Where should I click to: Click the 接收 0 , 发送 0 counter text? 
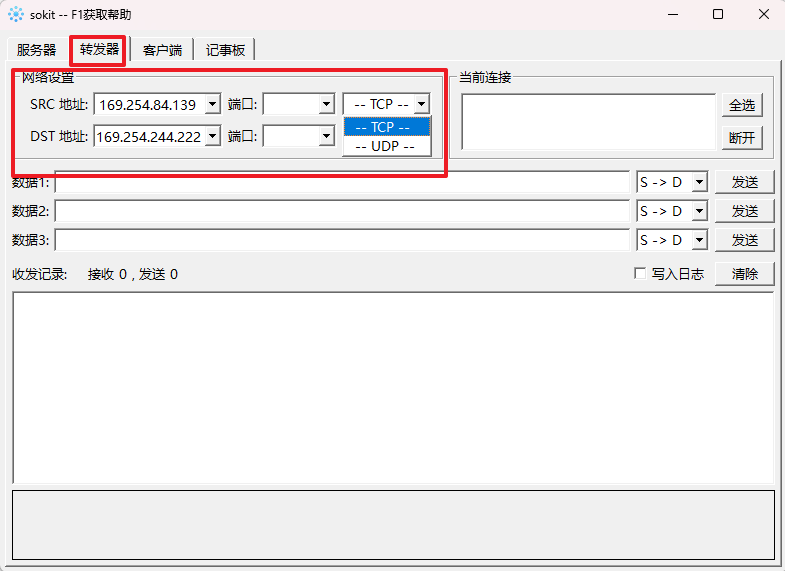[133, 274]
